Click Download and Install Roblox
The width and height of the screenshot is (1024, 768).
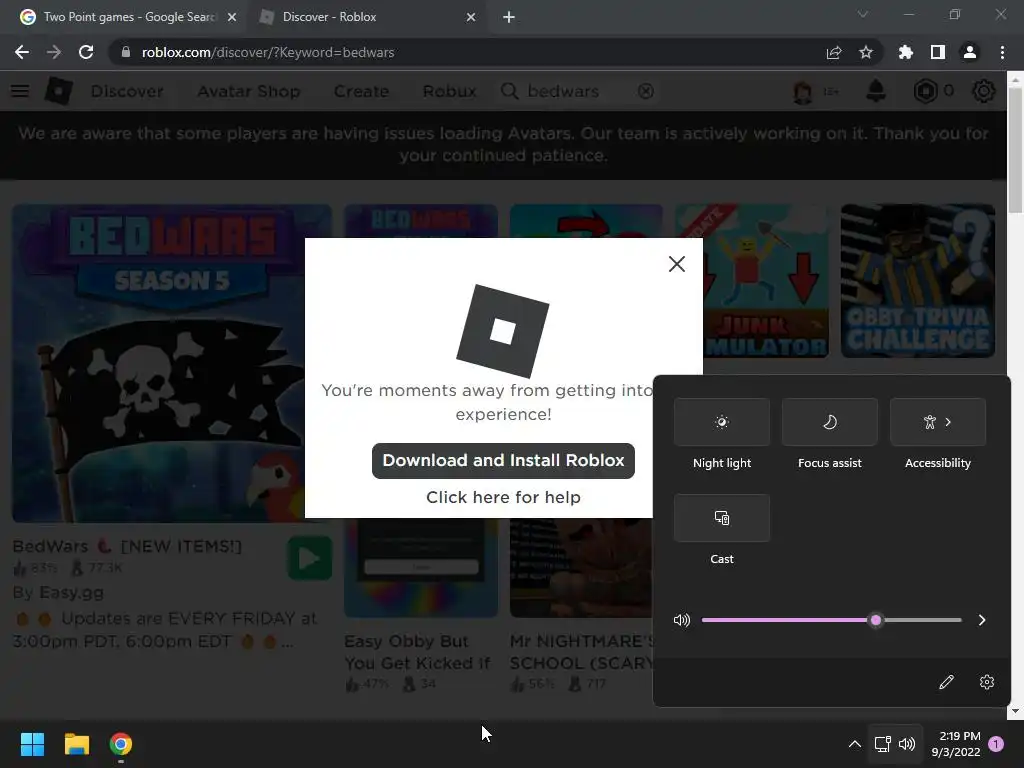click(x=503, y=460)
